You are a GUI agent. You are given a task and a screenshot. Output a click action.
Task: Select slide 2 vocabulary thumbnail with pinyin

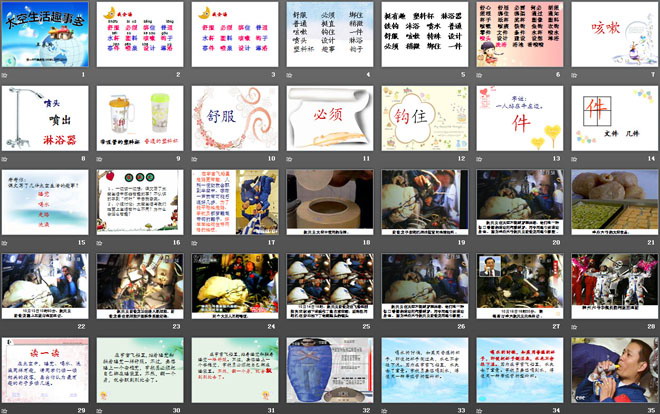[140, 34]
